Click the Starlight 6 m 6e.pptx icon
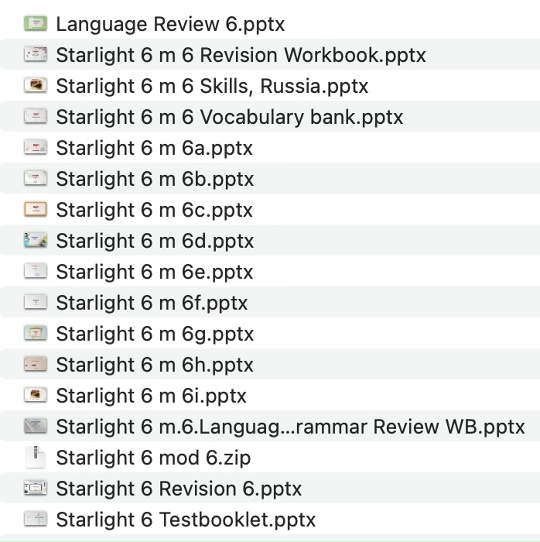 (36, 271)
